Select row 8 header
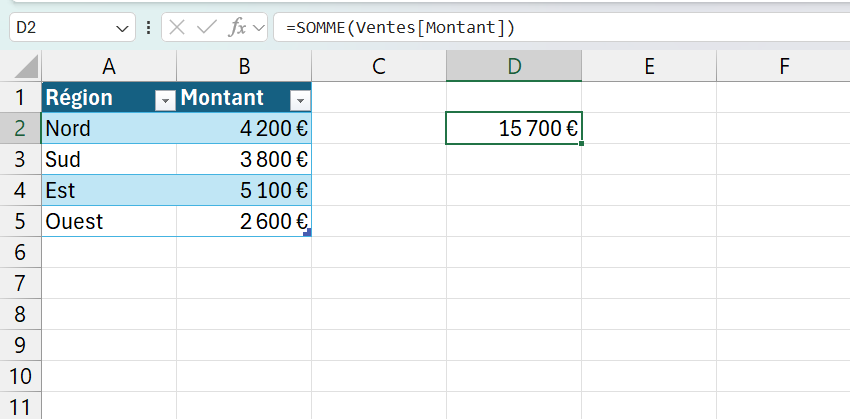 tap(21, 314)
